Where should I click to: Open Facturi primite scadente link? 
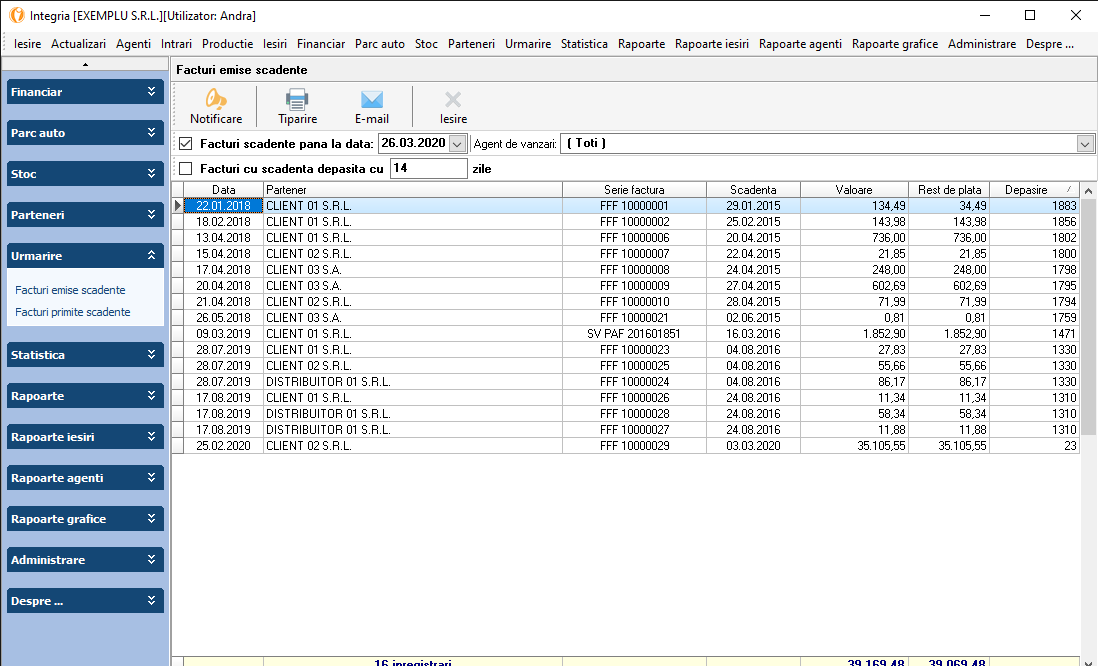coord(73,312)
